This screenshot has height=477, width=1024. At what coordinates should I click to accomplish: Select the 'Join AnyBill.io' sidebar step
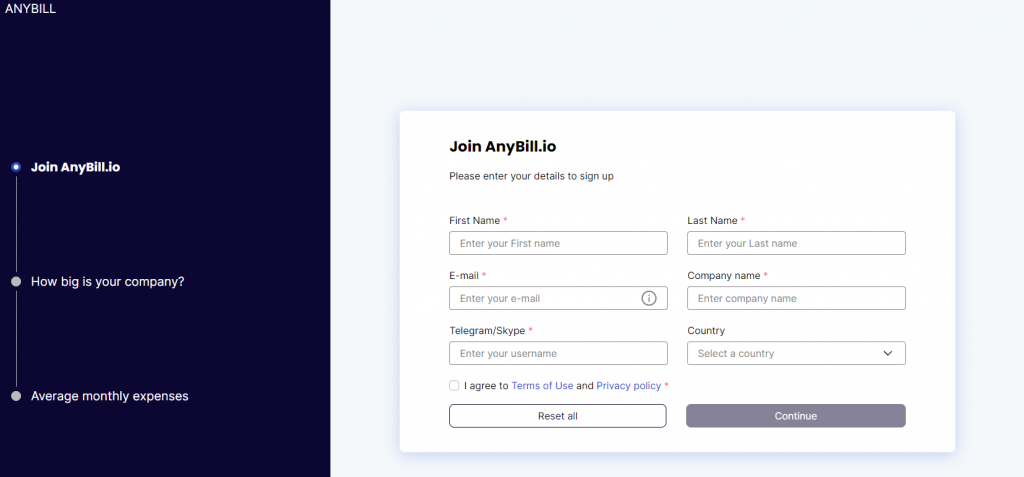tap(76, 167)
